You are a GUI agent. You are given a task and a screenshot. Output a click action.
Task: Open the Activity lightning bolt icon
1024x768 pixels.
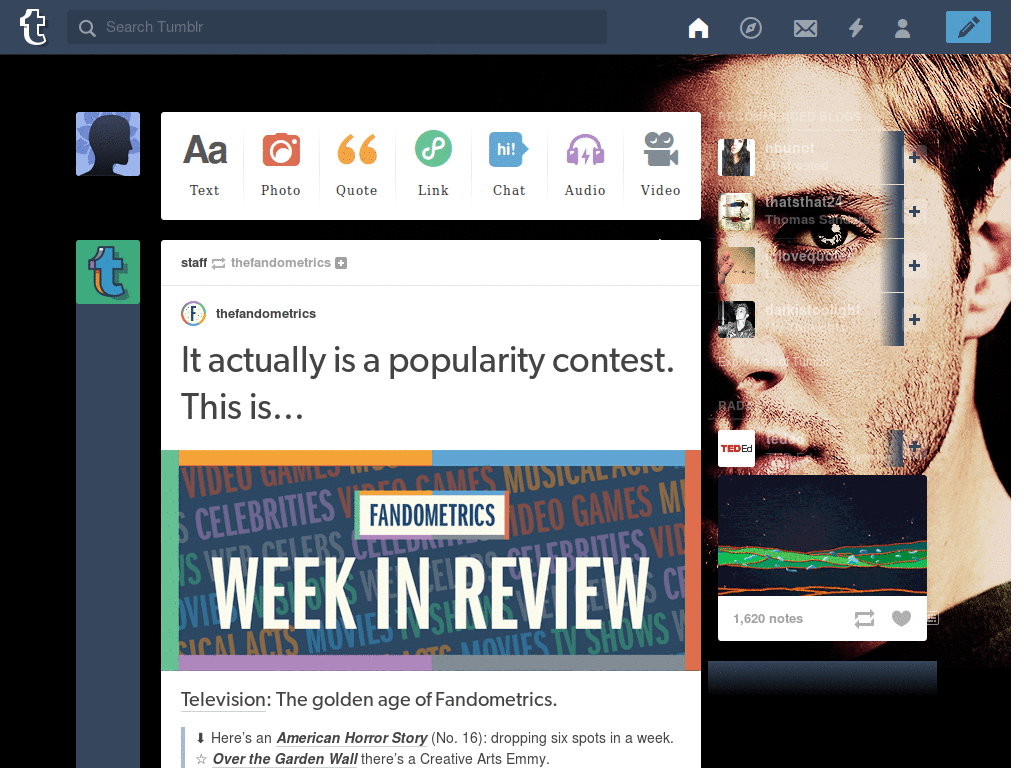point(856,28)
